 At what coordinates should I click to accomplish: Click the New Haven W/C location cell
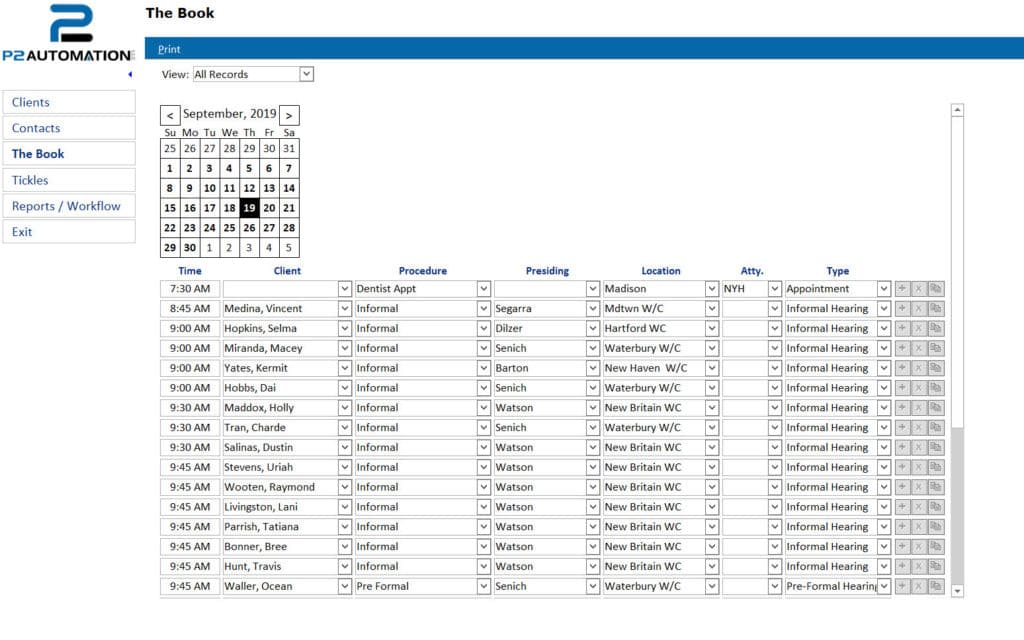pyautogui.click(x=654, y=368)
